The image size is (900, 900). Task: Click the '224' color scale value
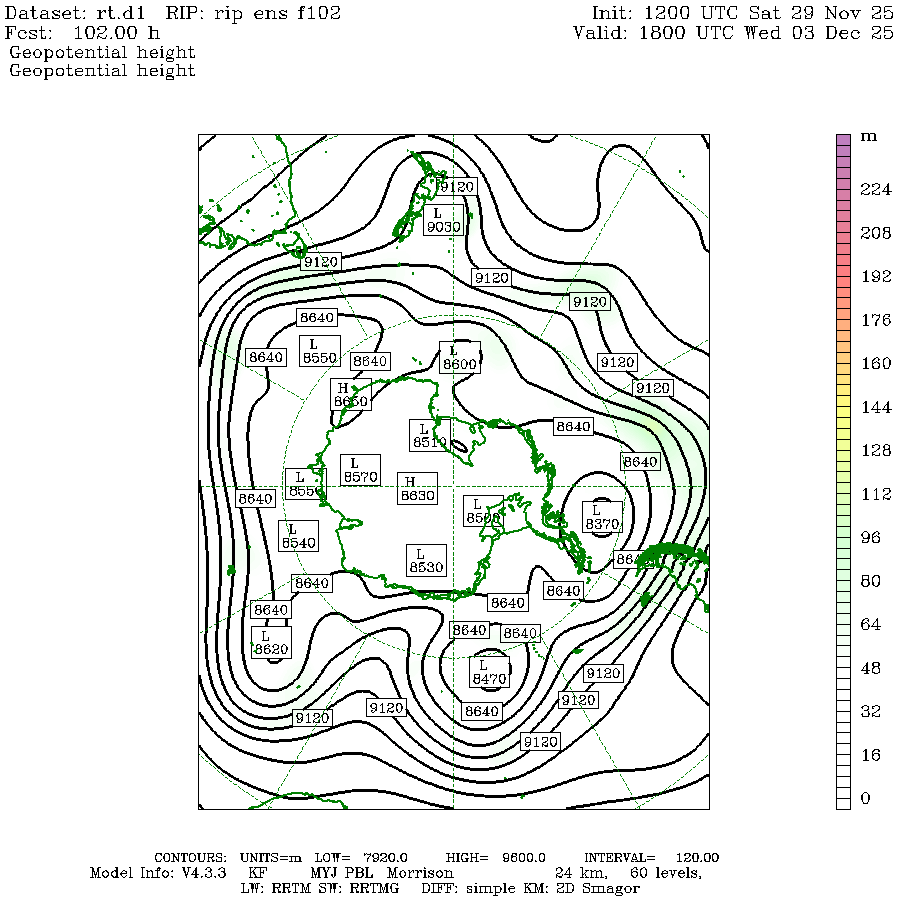point(875,189)
